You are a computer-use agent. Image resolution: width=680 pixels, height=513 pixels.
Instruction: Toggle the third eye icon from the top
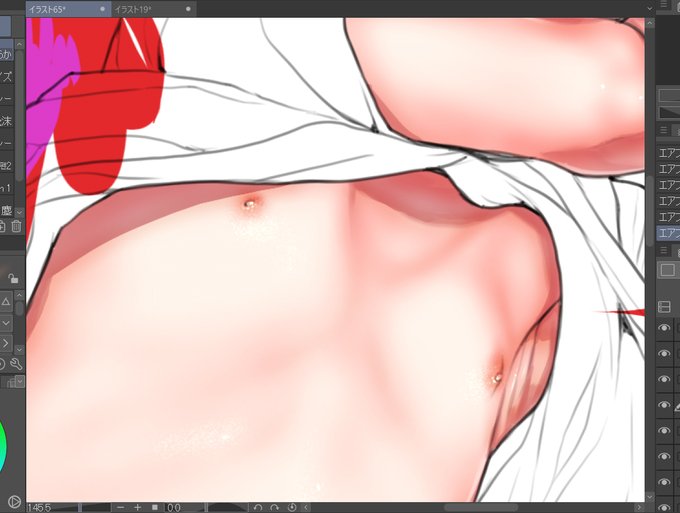[x=664, y=379]
